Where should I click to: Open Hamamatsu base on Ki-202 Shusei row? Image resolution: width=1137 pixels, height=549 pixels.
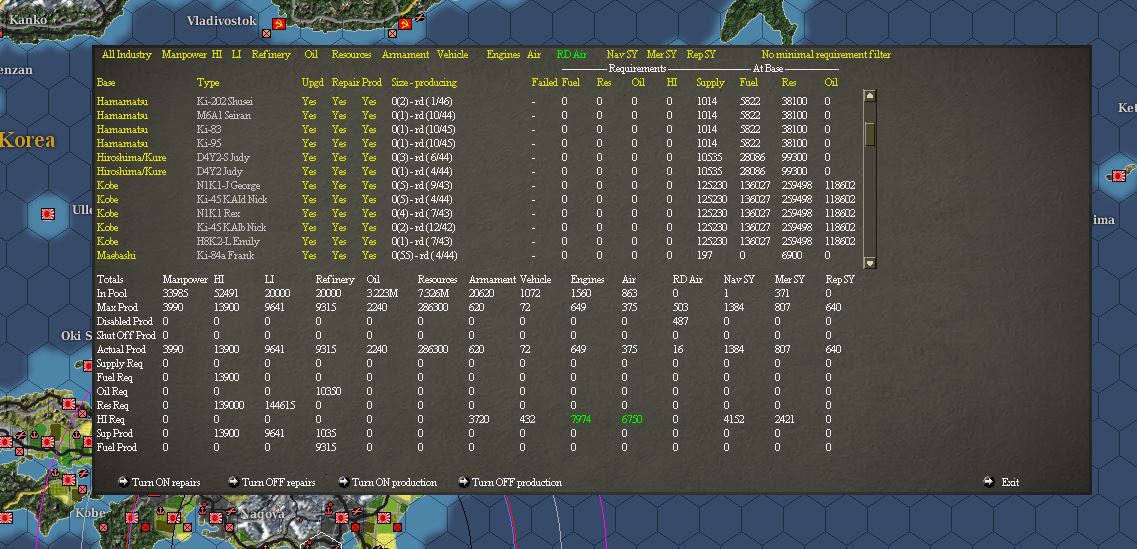tap(122, 102)
